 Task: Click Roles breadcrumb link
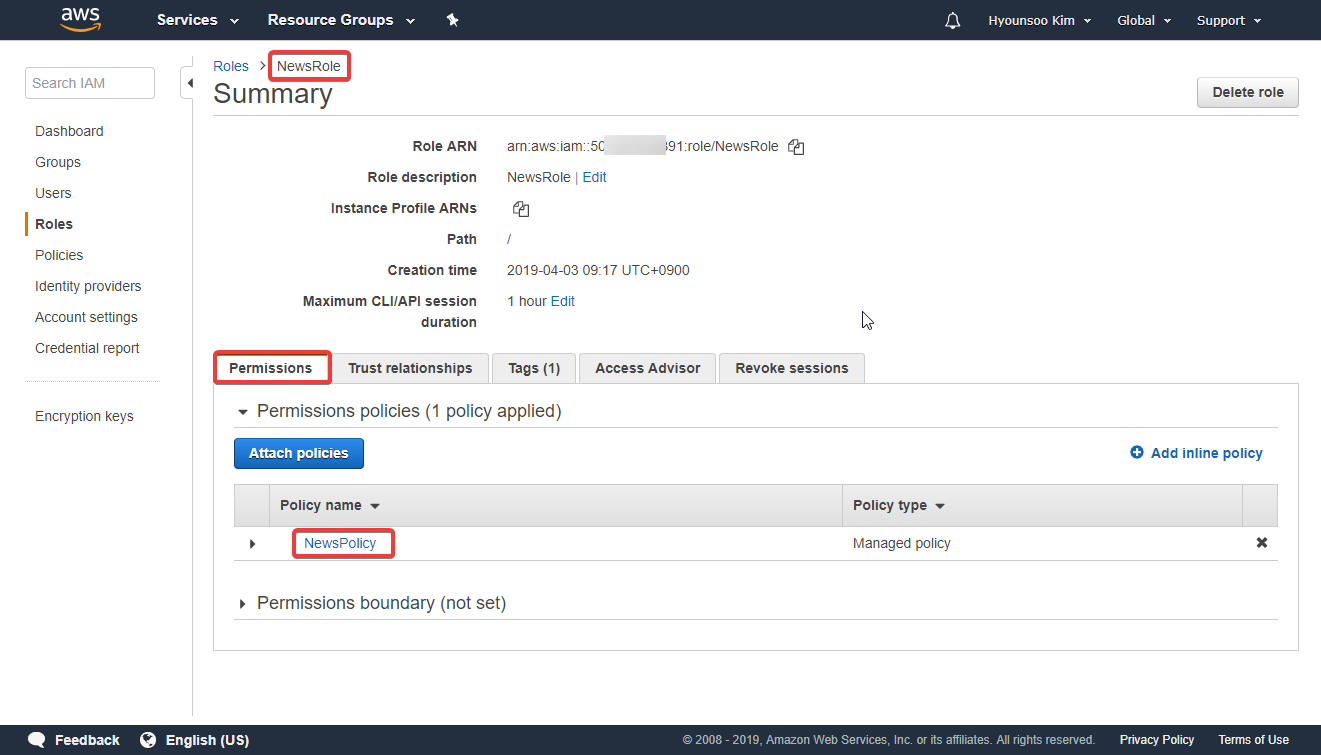point(231,66)
